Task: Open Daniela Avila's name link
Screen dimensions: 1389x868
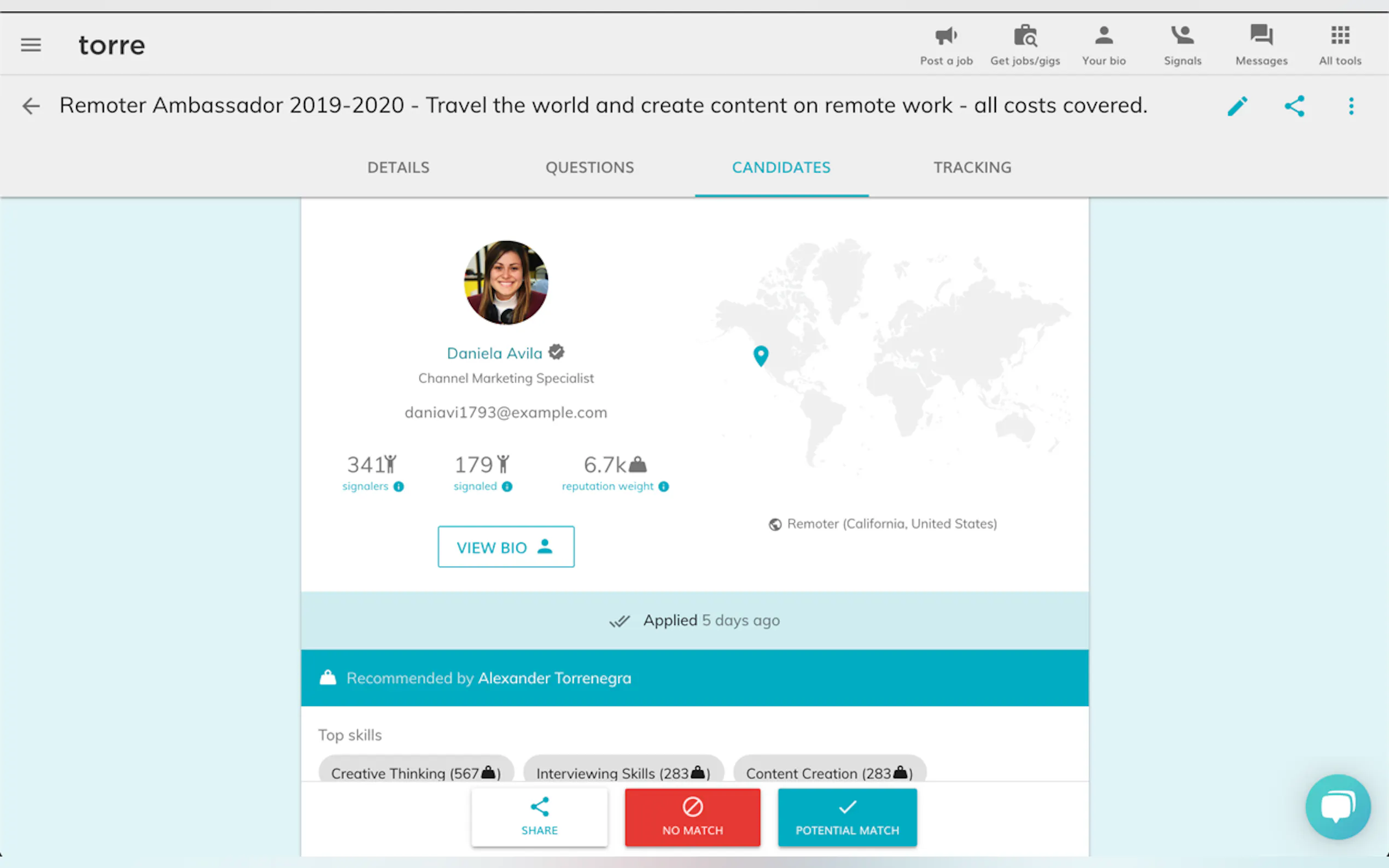Action: (494, 353)
